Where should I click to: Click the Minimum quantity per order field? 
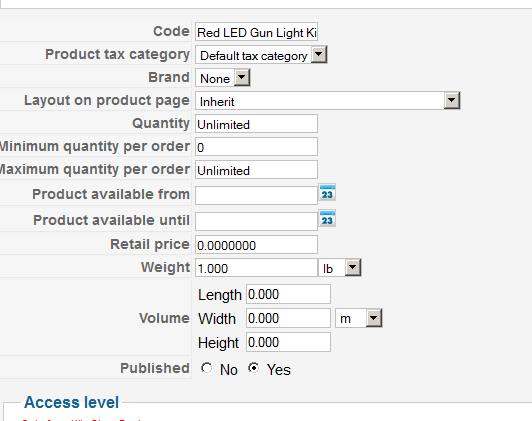click(256, 147)
